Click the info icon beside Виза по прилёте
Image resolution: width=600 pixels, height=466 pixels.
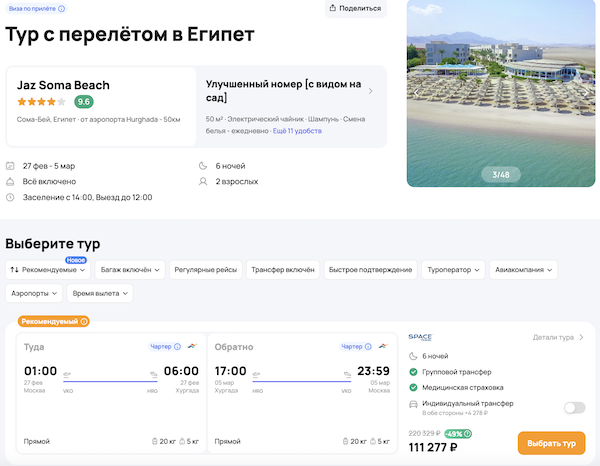(x=62, y=8)
